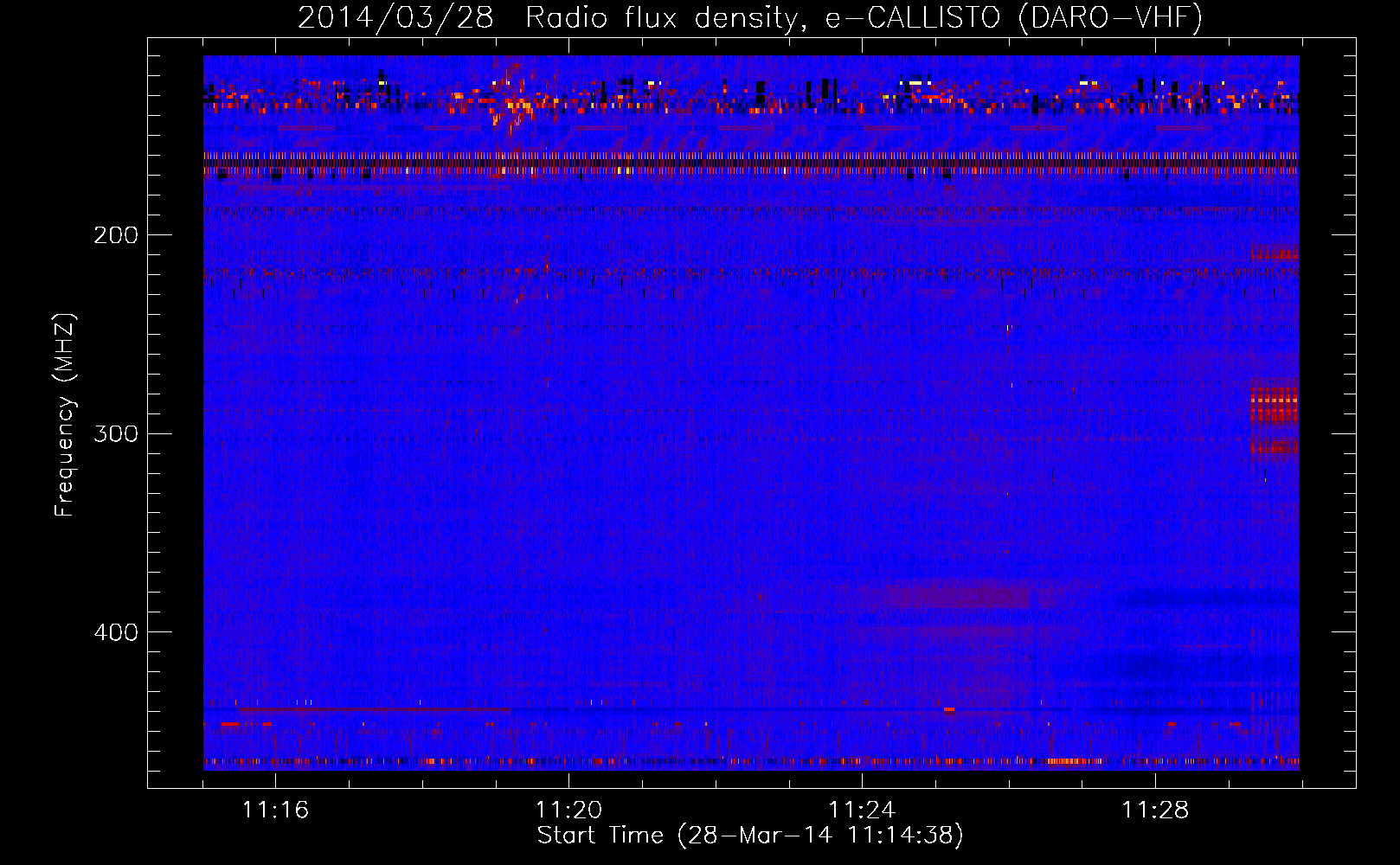Click the '11:20' time tick label
The width and height of the screenshot is (1400, 865).
pyautogui.click(x=568, y=810)
